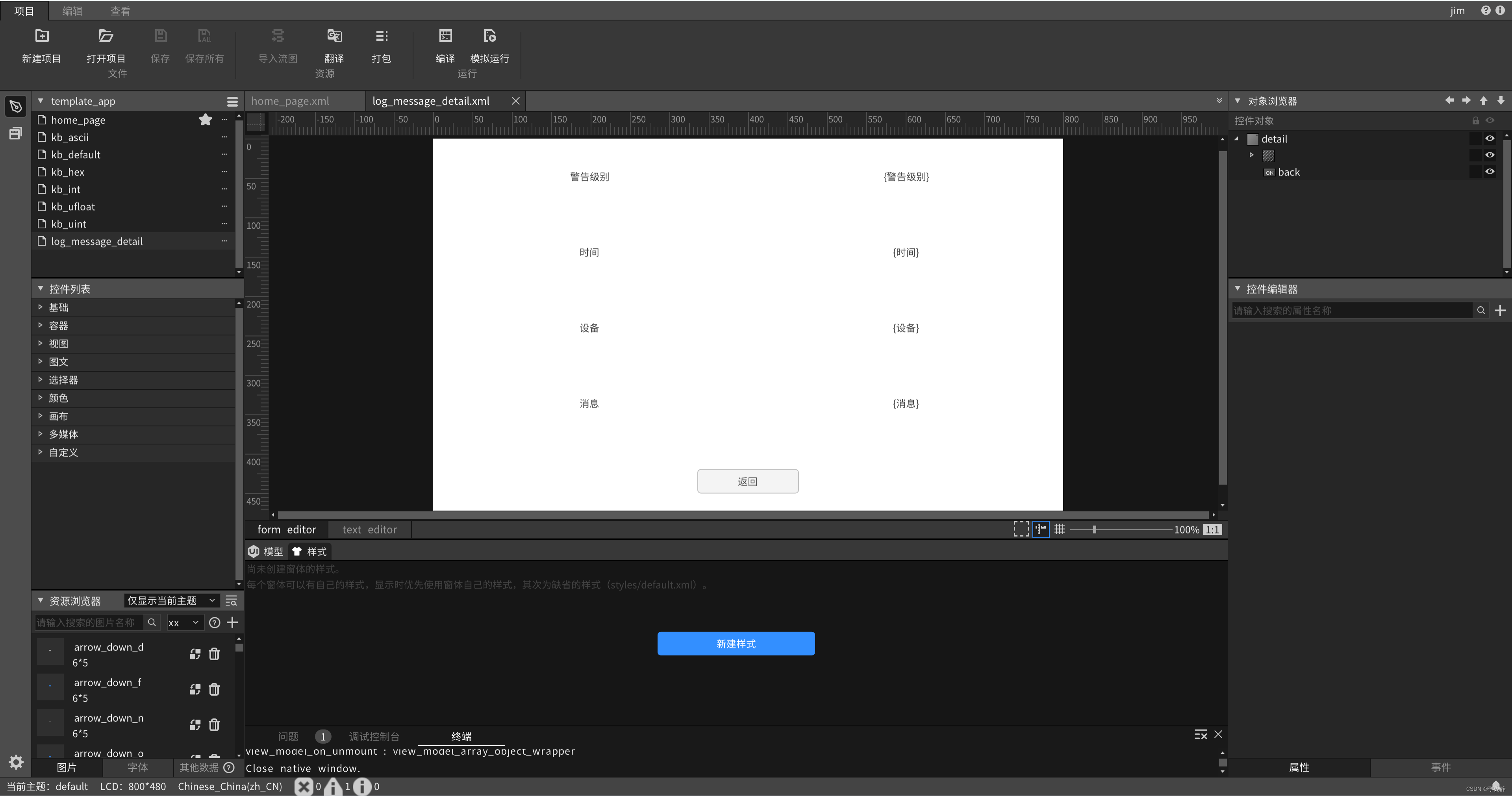1512x796 pixels.
Task: Toggle the ruler guides button
Action: point(1041,529)
